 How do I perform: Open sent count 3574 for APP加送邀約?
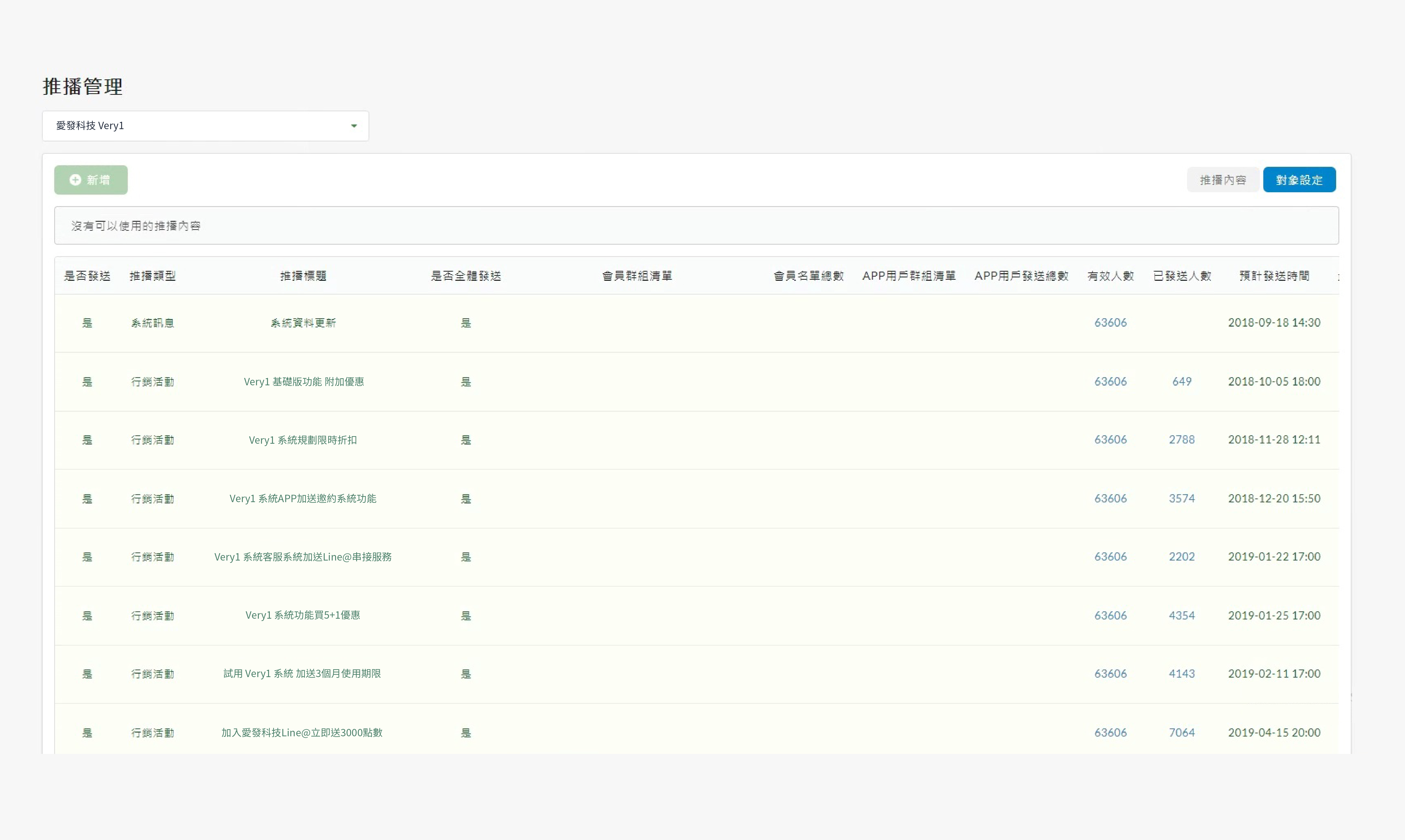[1182, 498]
